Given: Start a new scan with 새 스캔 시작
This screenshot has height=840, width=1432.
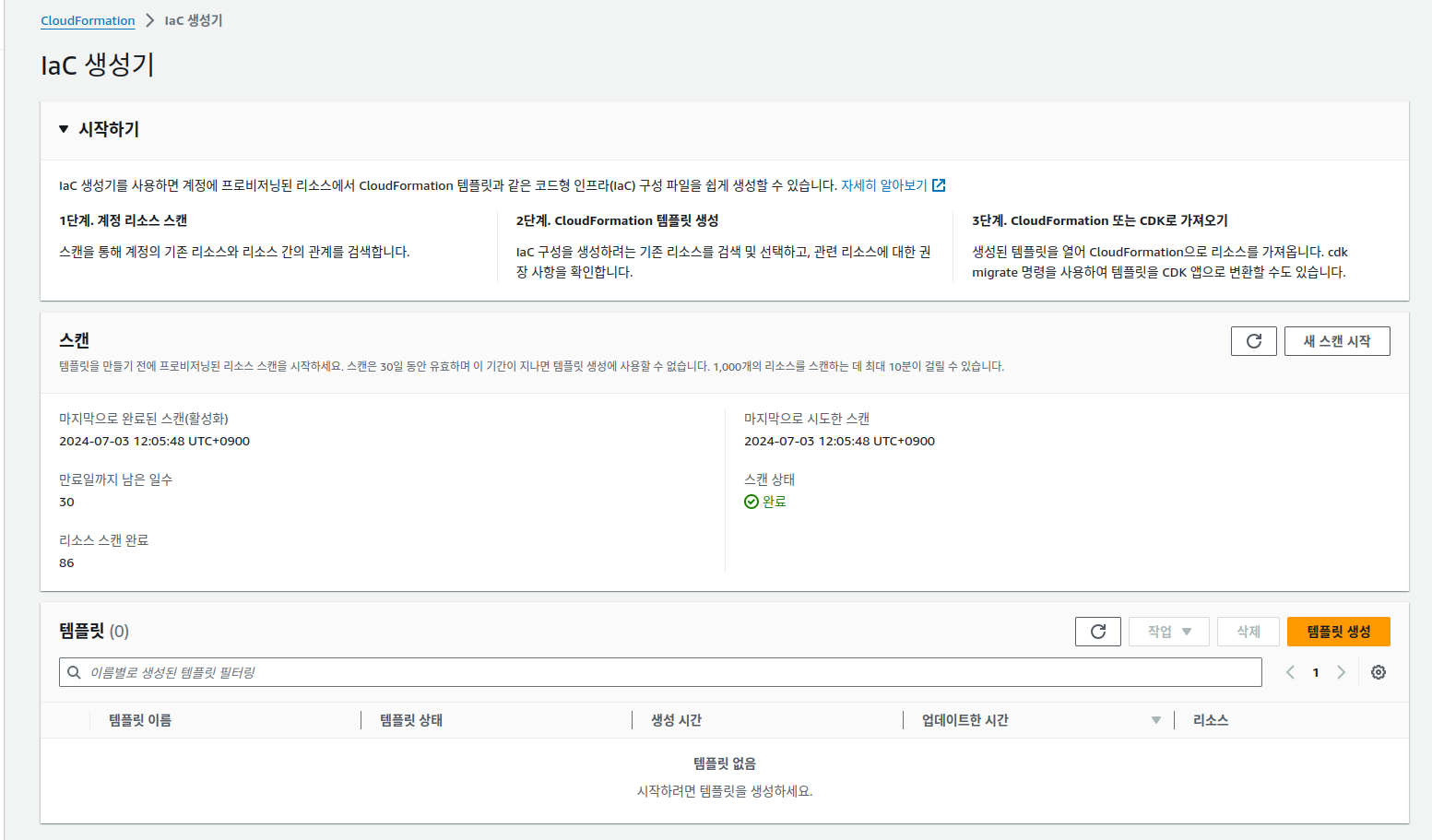Looking at the screenshot, I should (1336, 341).
